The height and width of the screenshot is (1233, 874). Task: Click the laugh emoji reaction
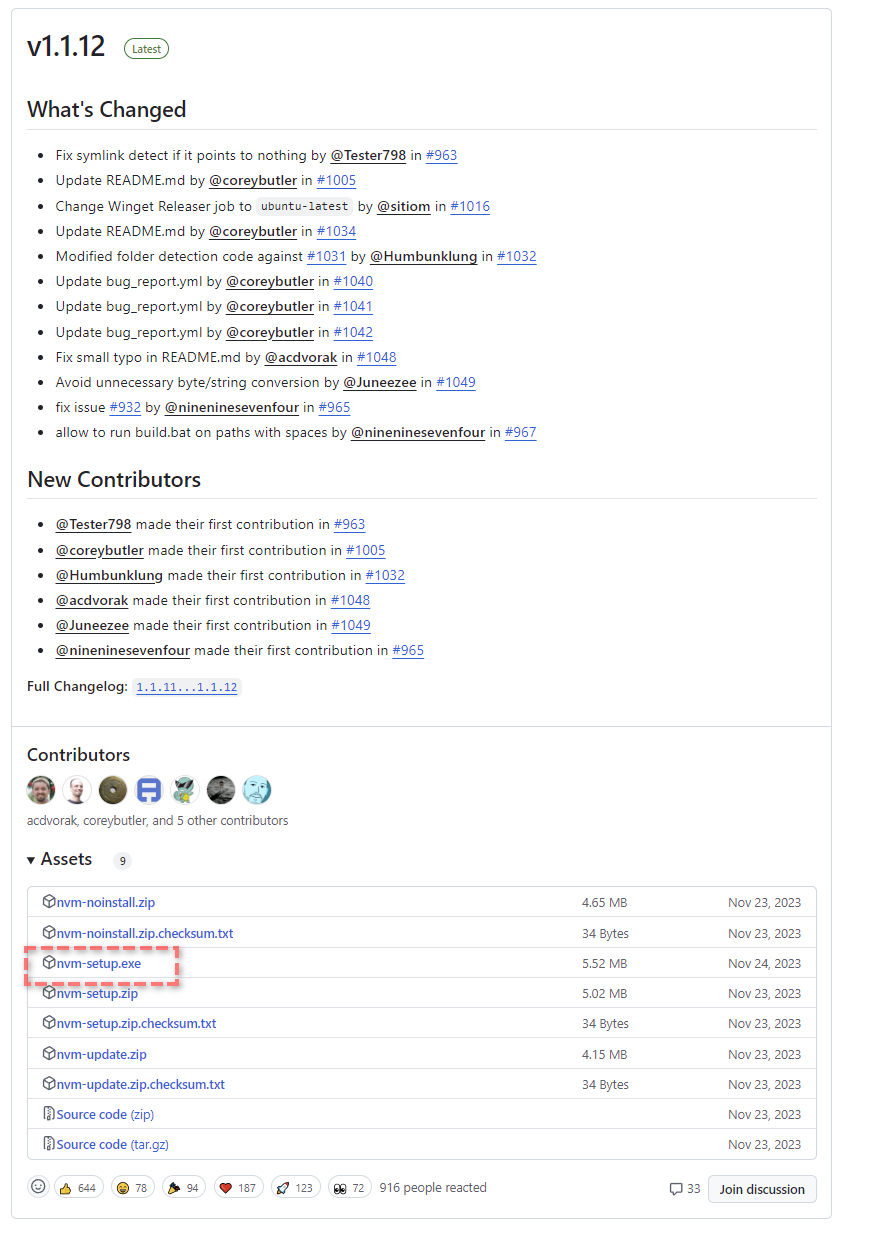click(x=131, y=1188)
